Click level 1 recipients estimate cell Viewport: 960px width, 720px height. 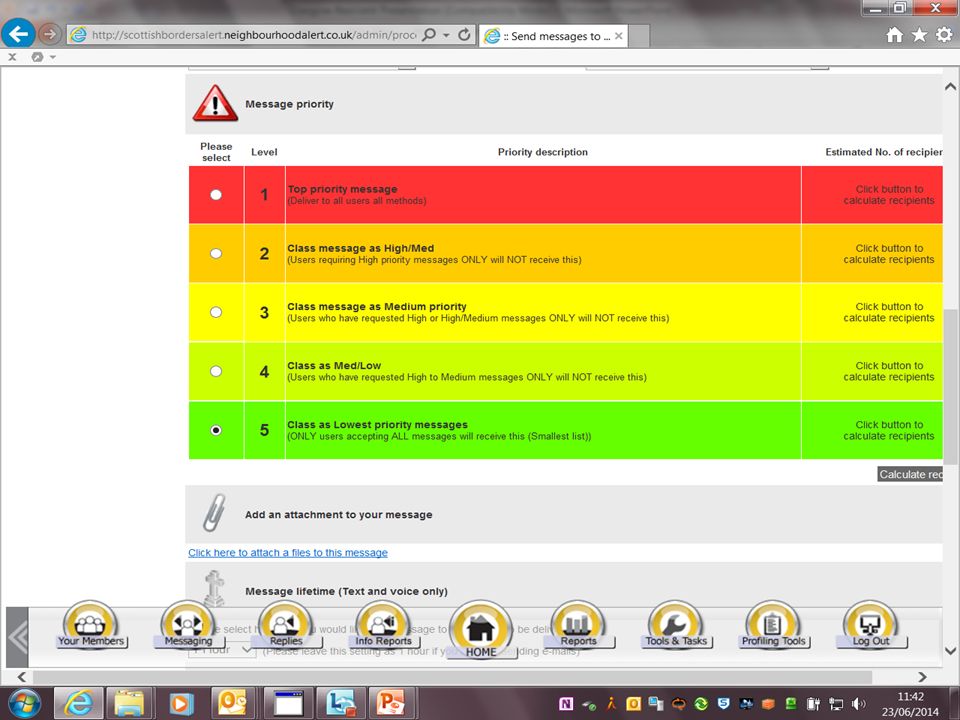pyautogui.click(x=872, y=195)
